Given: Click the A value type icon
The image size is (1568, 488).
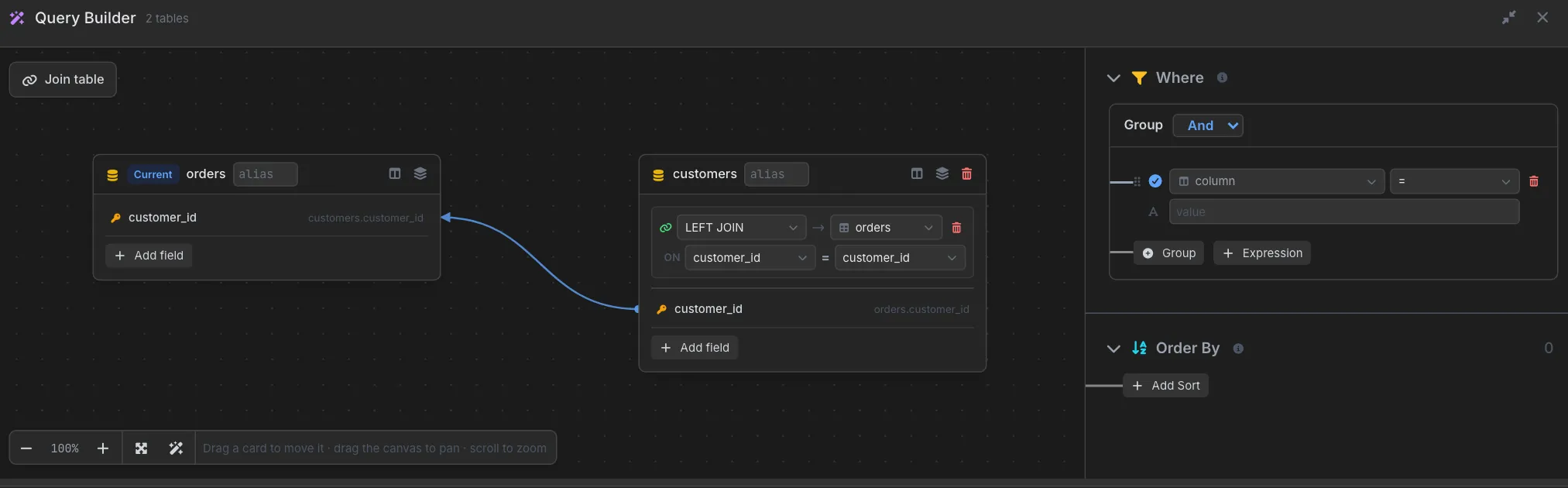Looking at the screenshot, I should coord(1153,212).
